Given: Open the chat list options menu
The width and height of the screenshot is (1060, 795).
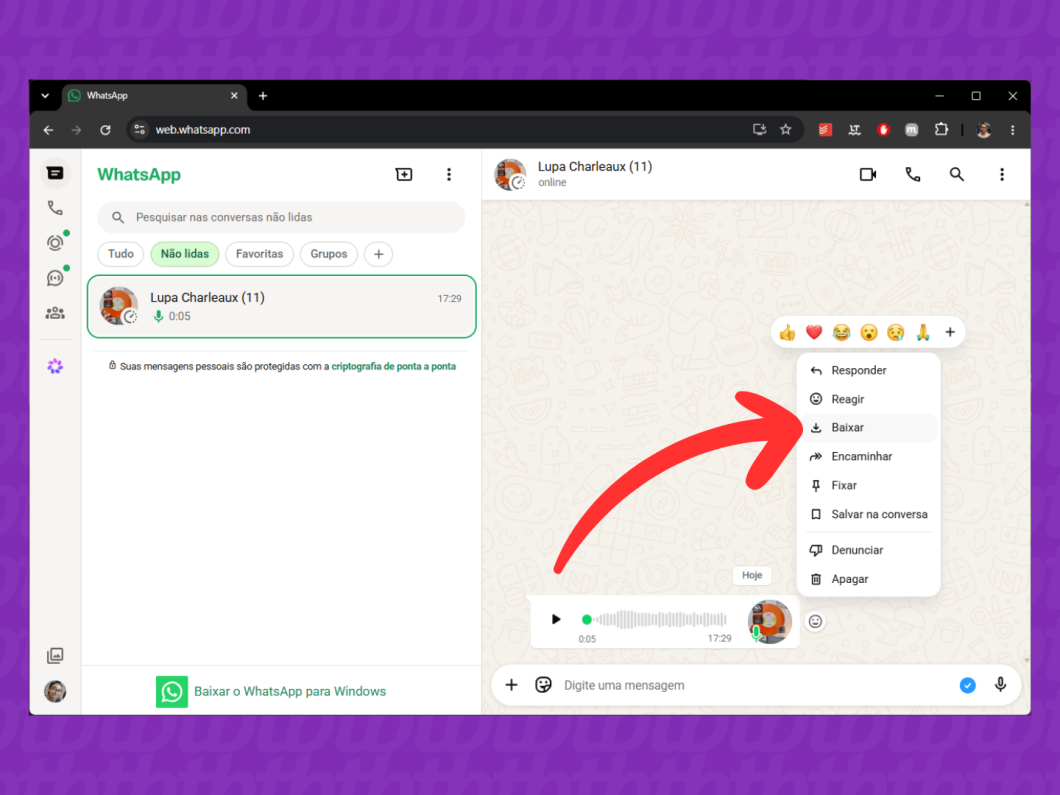Looking at the screenshot, I should point(449,174).
